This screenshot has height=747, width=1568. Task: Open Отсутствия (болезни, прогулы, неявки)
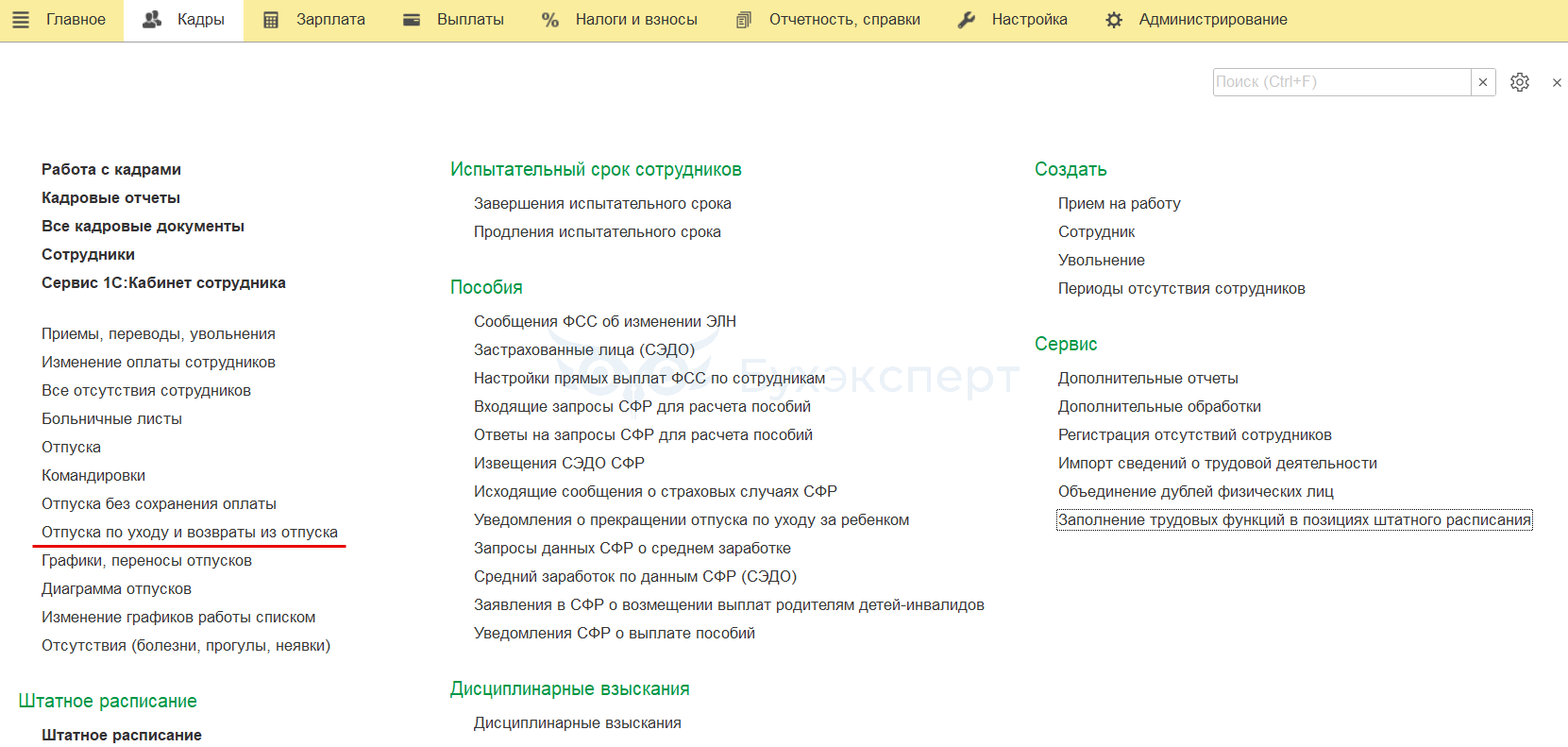pyautogui.click(x=186, y=646)
